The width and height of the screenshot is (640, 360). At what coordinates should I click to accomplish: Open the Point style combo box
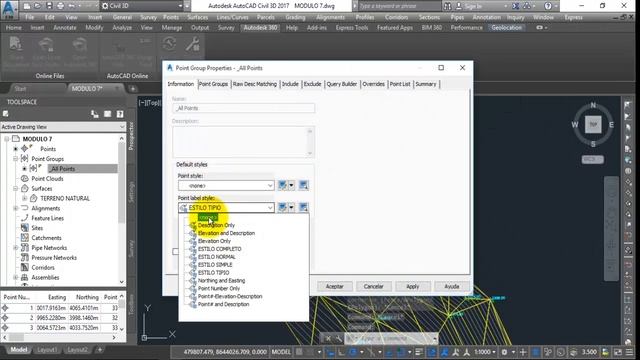tap(226, 186)
